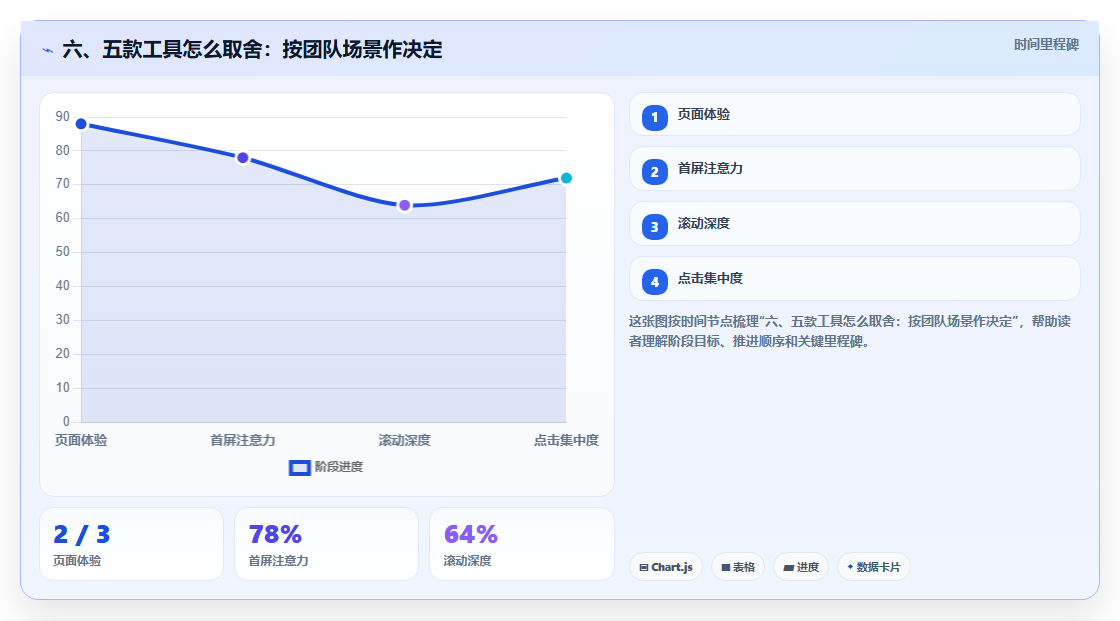Click the number 2 badge for 首屏注意力
1120x621 pixels.
click(x=654, y=172)
